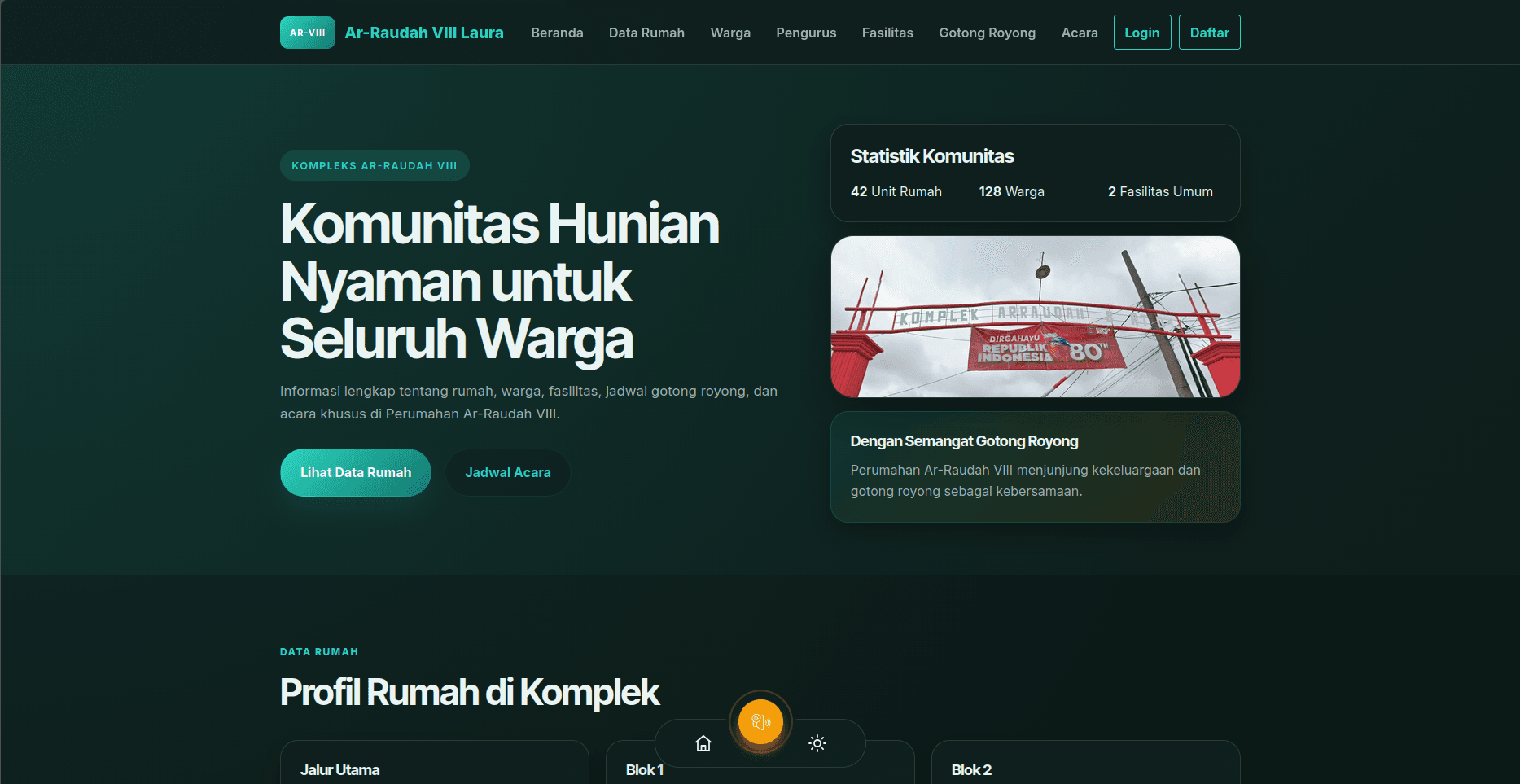Click the DATA RUMAH section label

click(x=319, y=652)
